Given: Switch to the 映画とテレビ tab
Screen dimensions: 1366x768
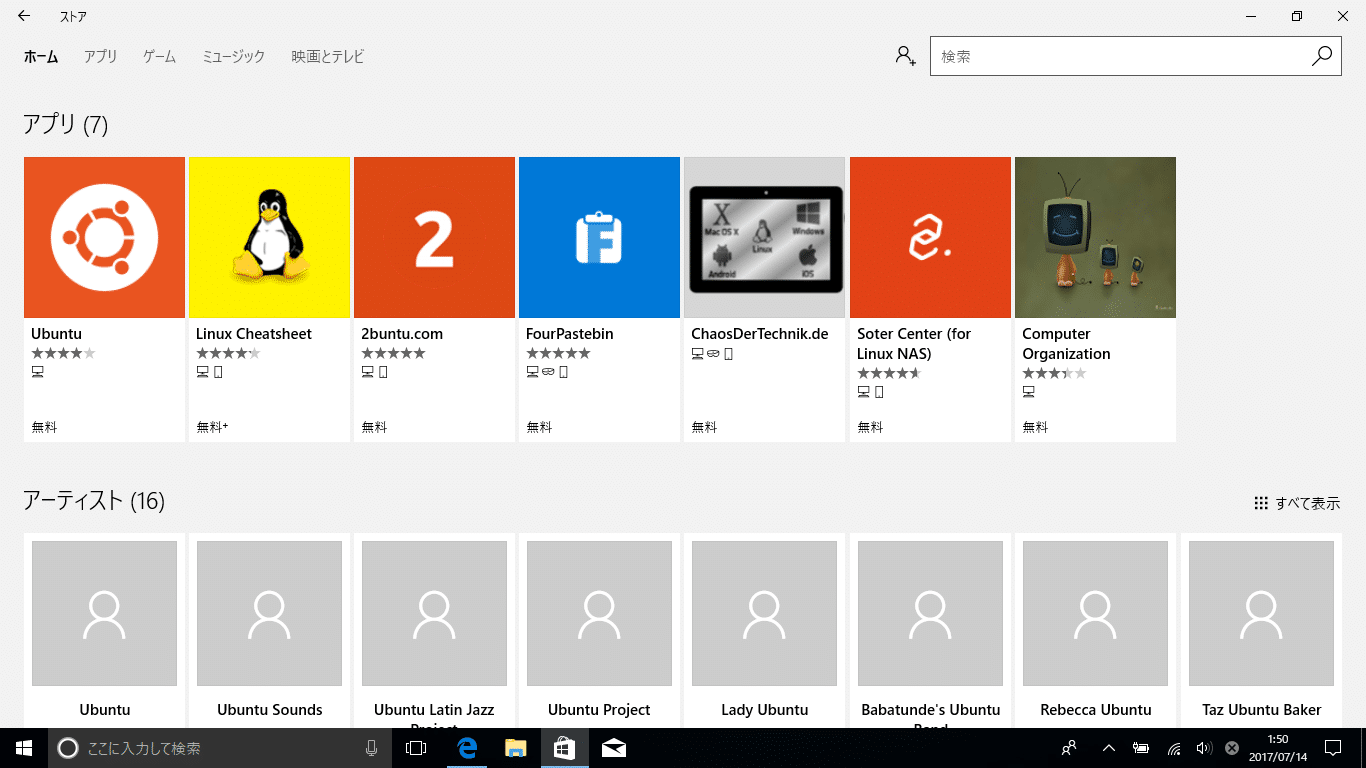Looking at the screenshot, I should pos(328,57).
